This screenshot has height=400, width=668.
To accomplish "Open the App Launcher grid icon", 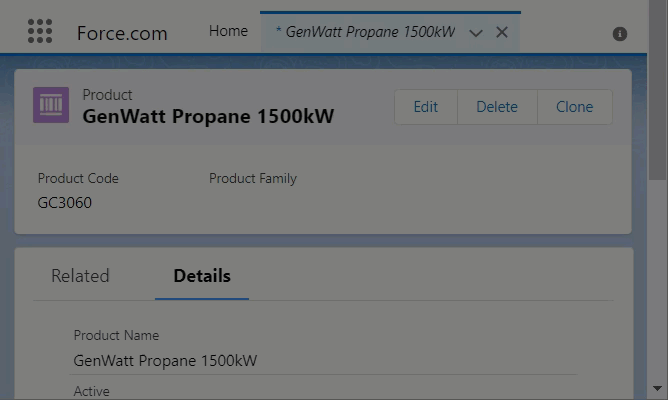I will (40, 32).
